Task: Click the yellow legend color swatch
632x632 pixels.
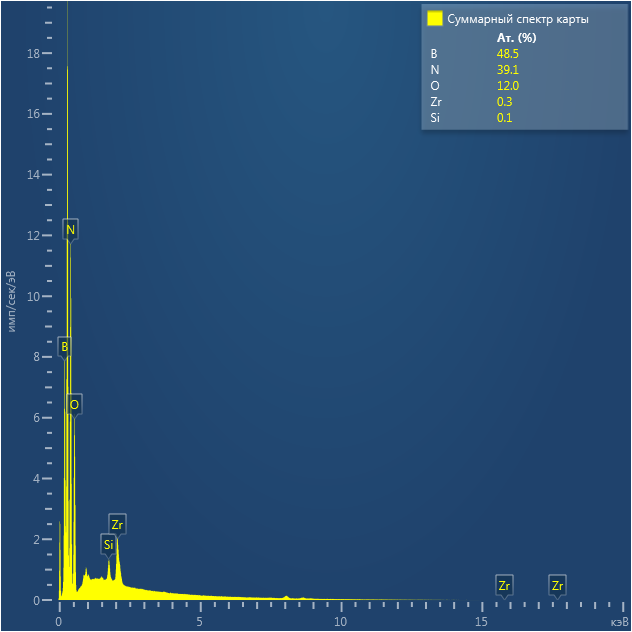Action: click(x=434, y=18)
